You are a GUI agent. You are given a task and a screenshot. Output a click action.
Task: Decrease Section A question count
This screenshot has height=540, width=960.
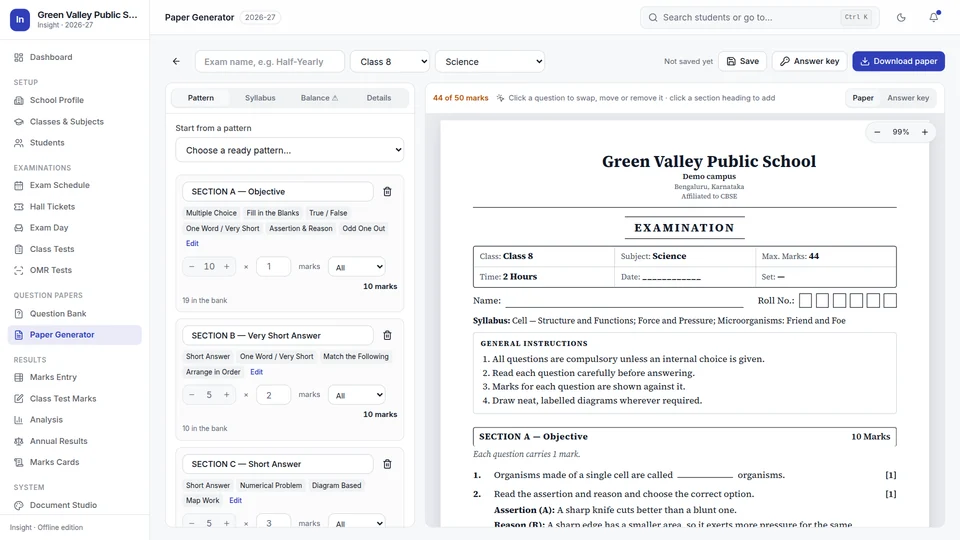192,266
